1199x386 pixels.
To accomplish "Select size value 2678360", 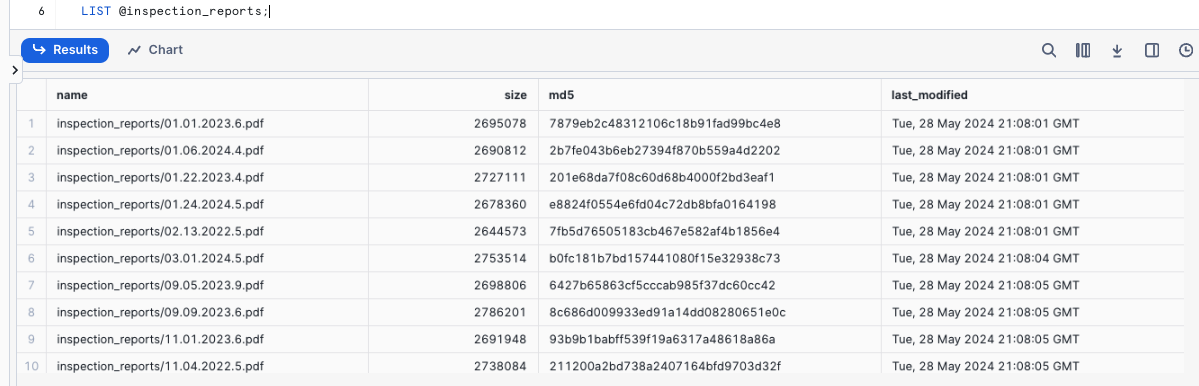I will (x=453, y=204).
